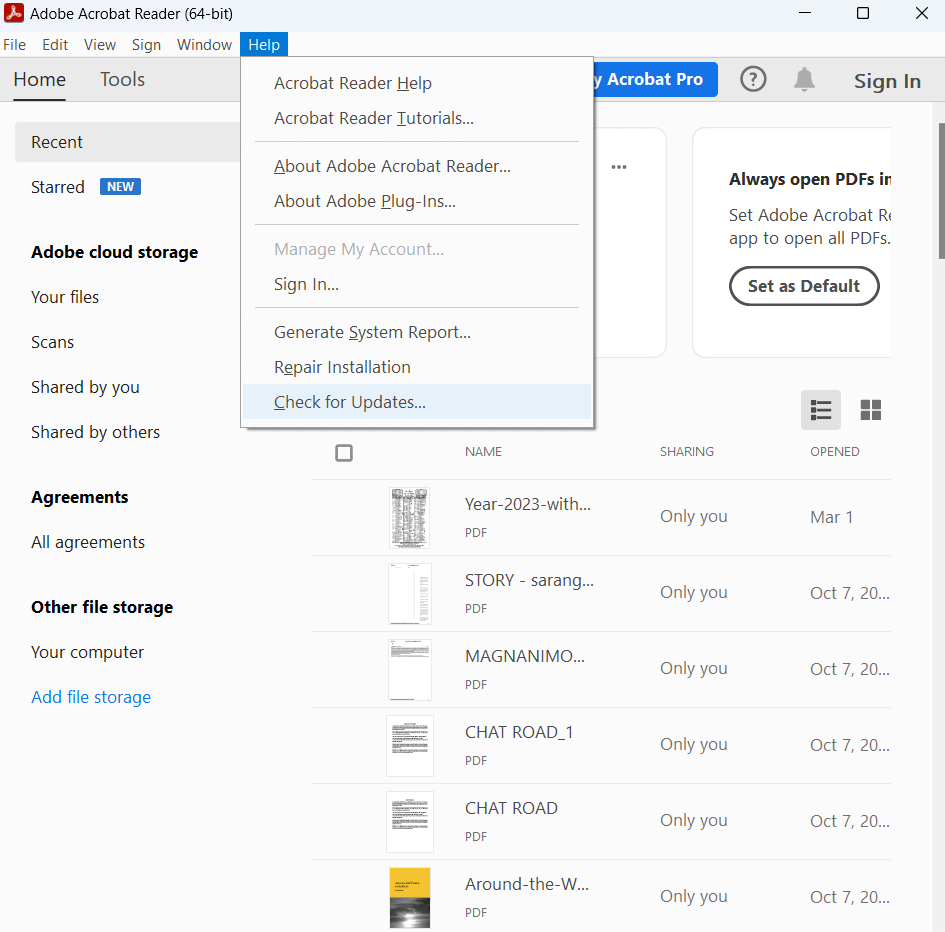The width and height of the screenshot is (945, 932).
Task: Switch to the Tools tab
Action: pyautogui.click(x=122, y=80)
